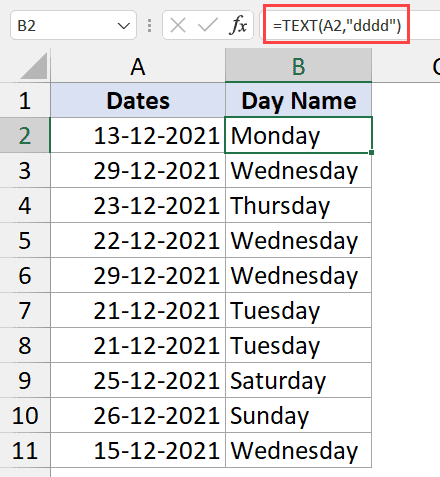The image size is (440, 477).
Task: Select column A header
Action: click(x=138, y=66)
